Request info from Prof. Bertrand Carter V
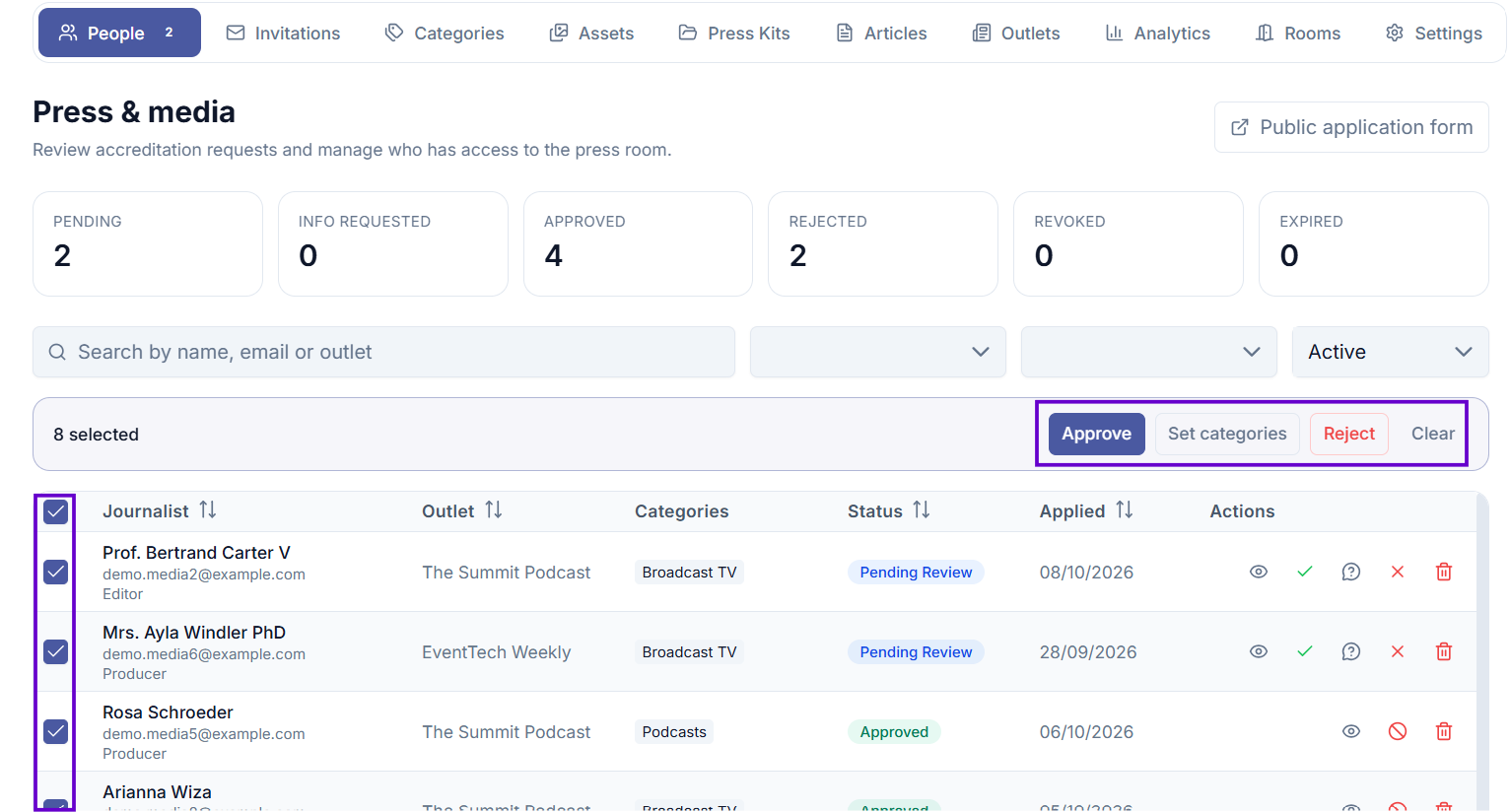Screen dimensions: 1510x812 coord(1351,572)
